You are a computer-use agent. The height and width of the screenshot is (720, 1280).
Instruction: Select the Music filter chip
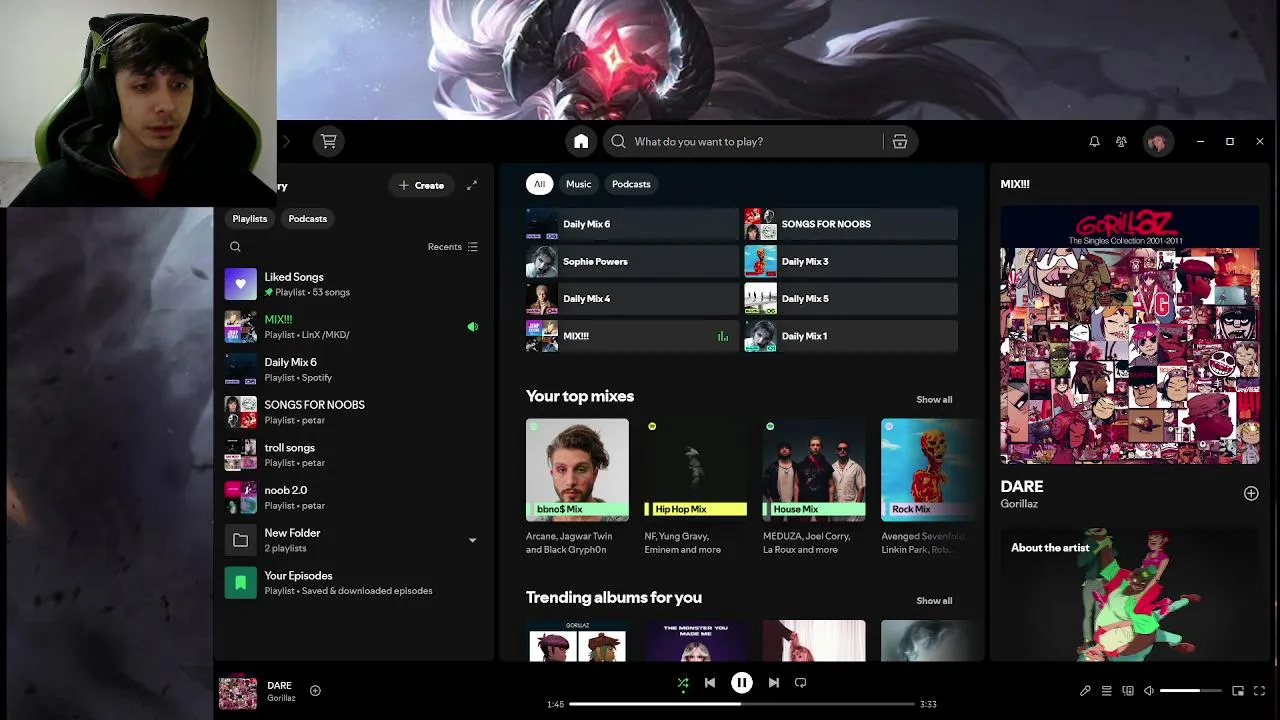579,184
